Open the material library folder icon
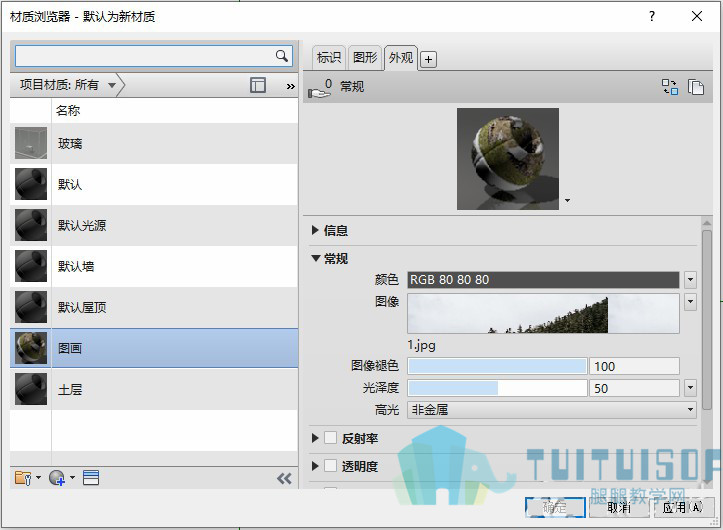The width and height of the screenshot is (723, 530). pyautogui.click(x=23, y=477)
